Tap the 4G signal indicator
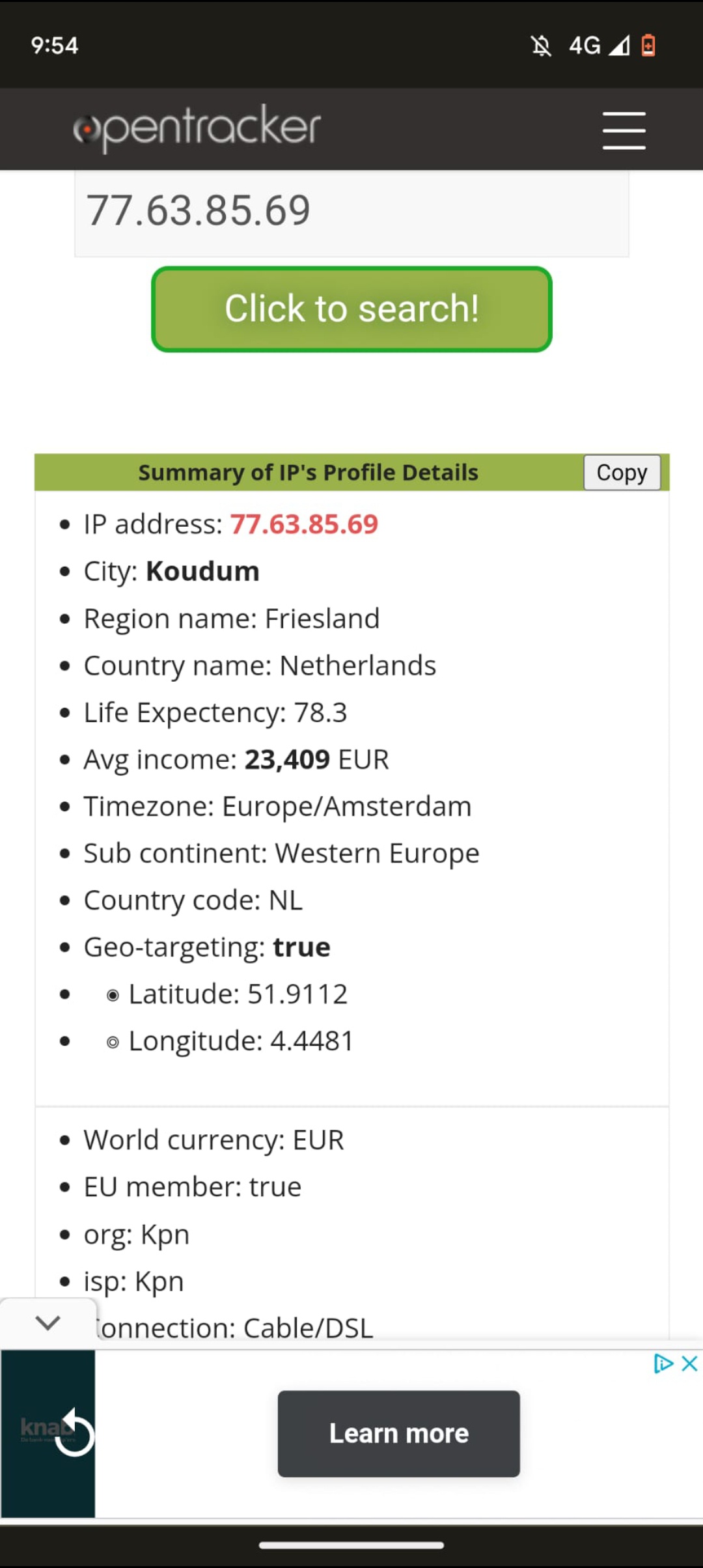Screen dimensions: 703x1568 (x=599, y=46)
